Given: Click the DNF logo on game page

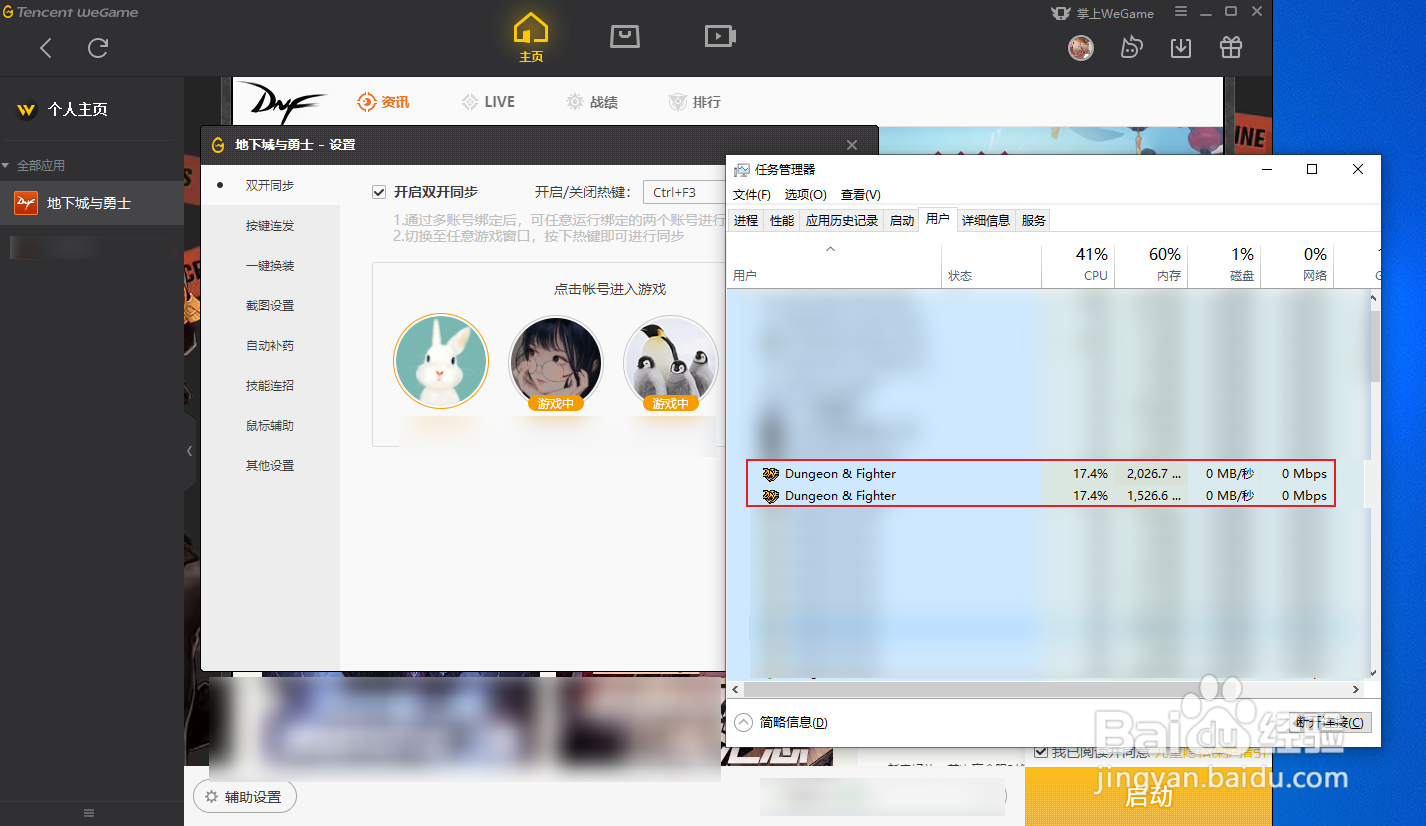Looking at the screenshot, I should tap(289, 102).
